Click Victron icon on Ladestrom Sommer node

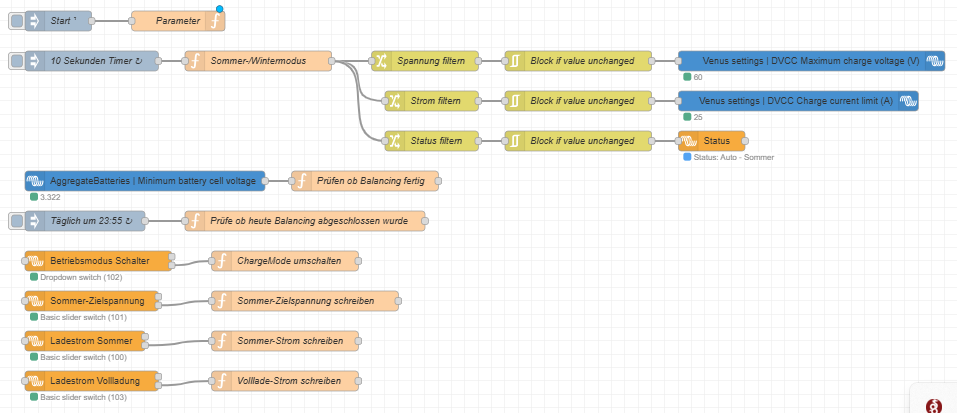pyautogui.click(x=35, y=341)
